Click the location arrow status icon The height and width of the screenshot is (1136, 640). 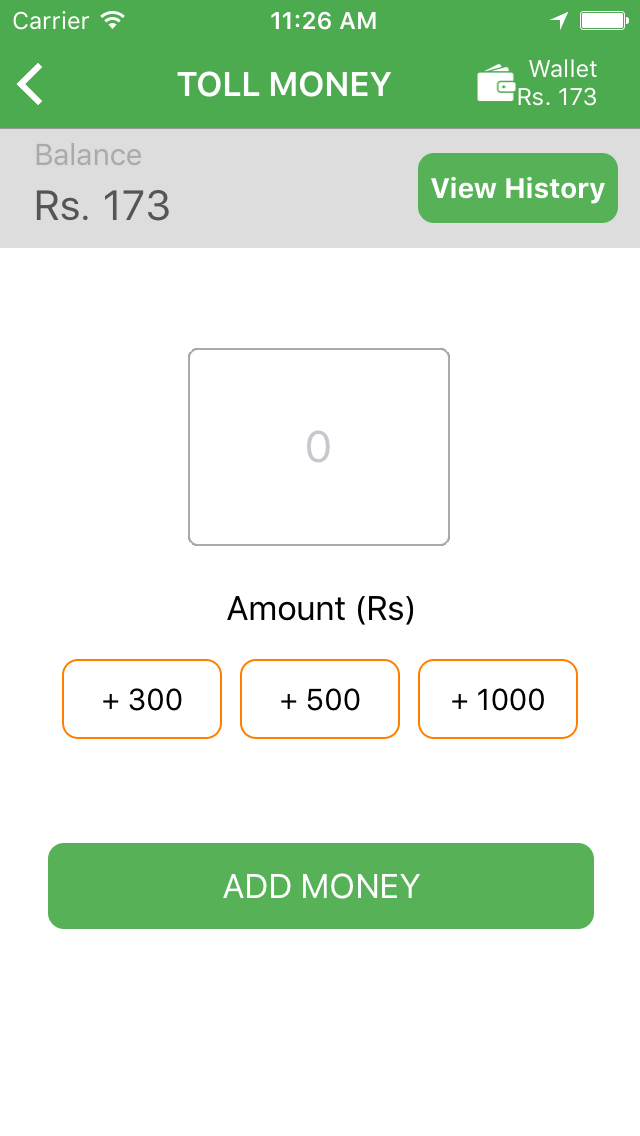tap(560, 20)
